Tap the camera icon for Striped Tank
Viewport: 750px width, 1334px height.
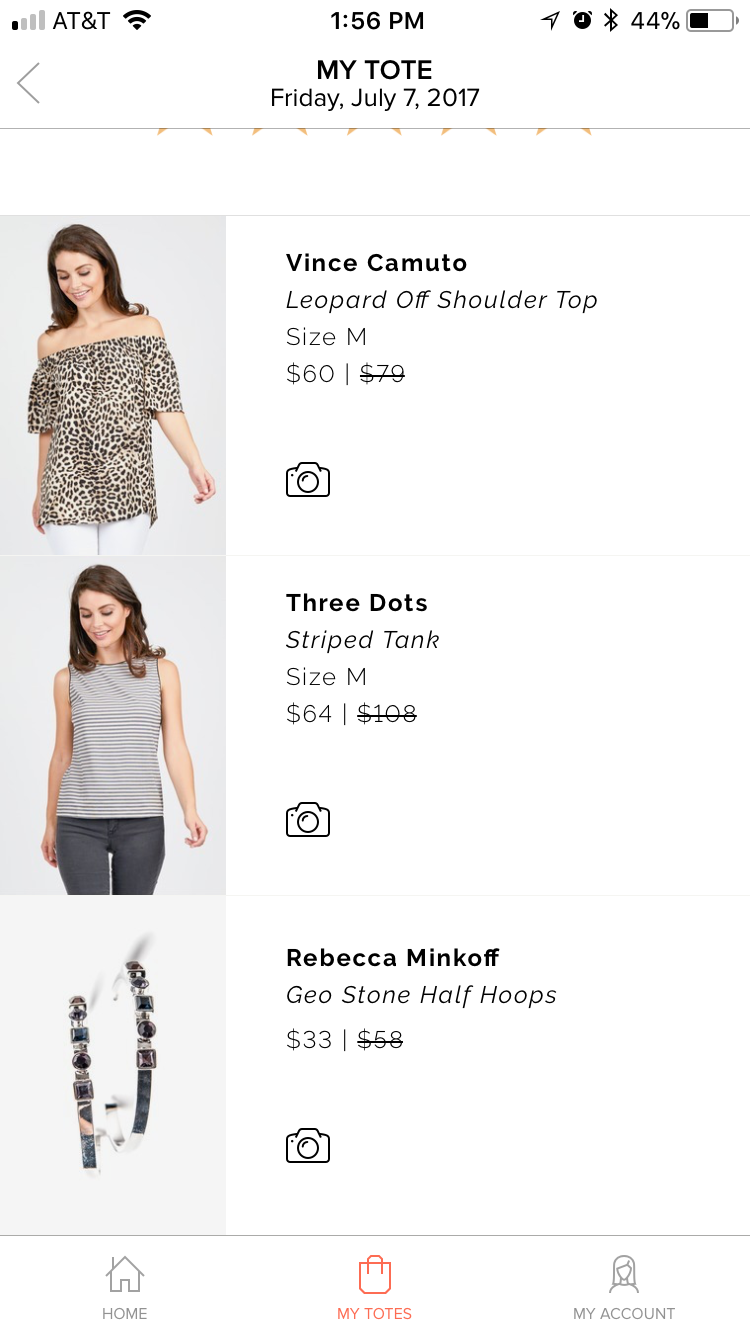tap(308, 820)
